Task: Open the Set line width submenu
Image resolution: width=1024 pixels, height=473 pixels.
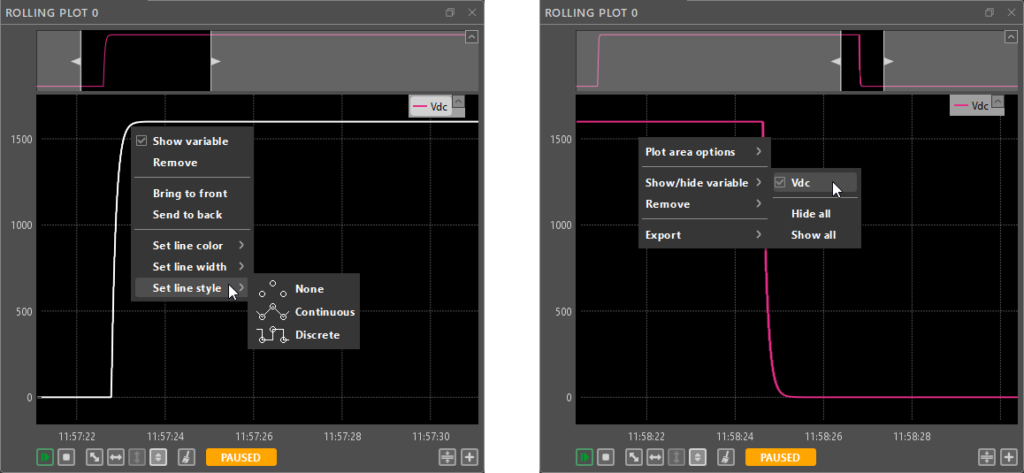Action: [x=190, y=267]
